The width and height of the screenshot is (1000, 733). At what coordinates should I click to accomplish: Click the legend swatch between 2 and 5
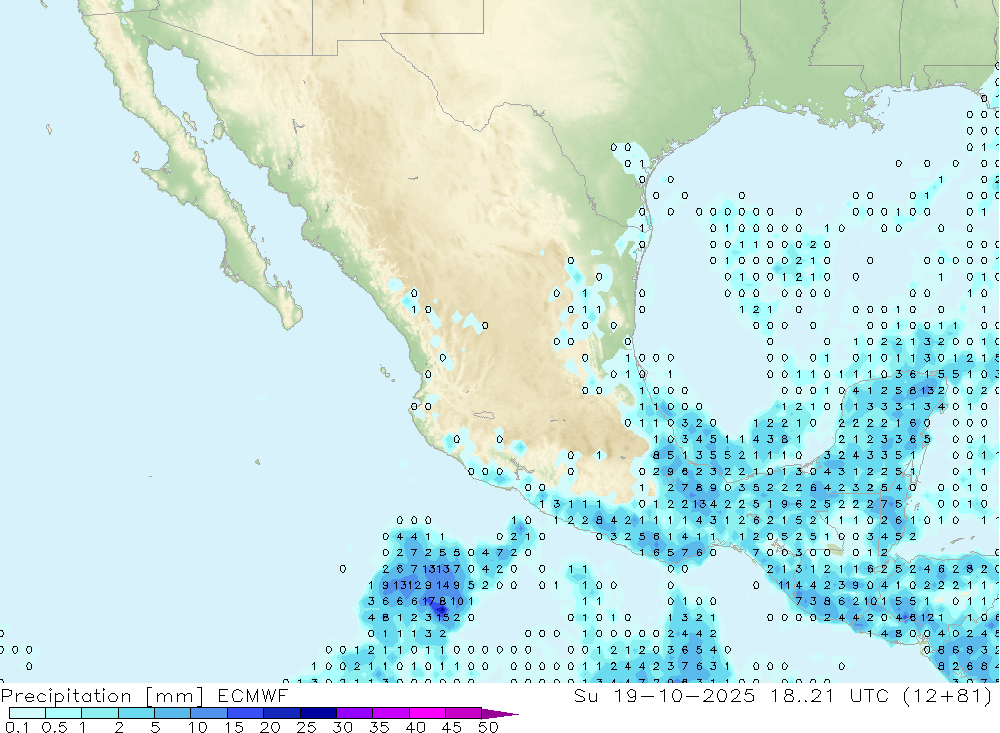[136, 713]
